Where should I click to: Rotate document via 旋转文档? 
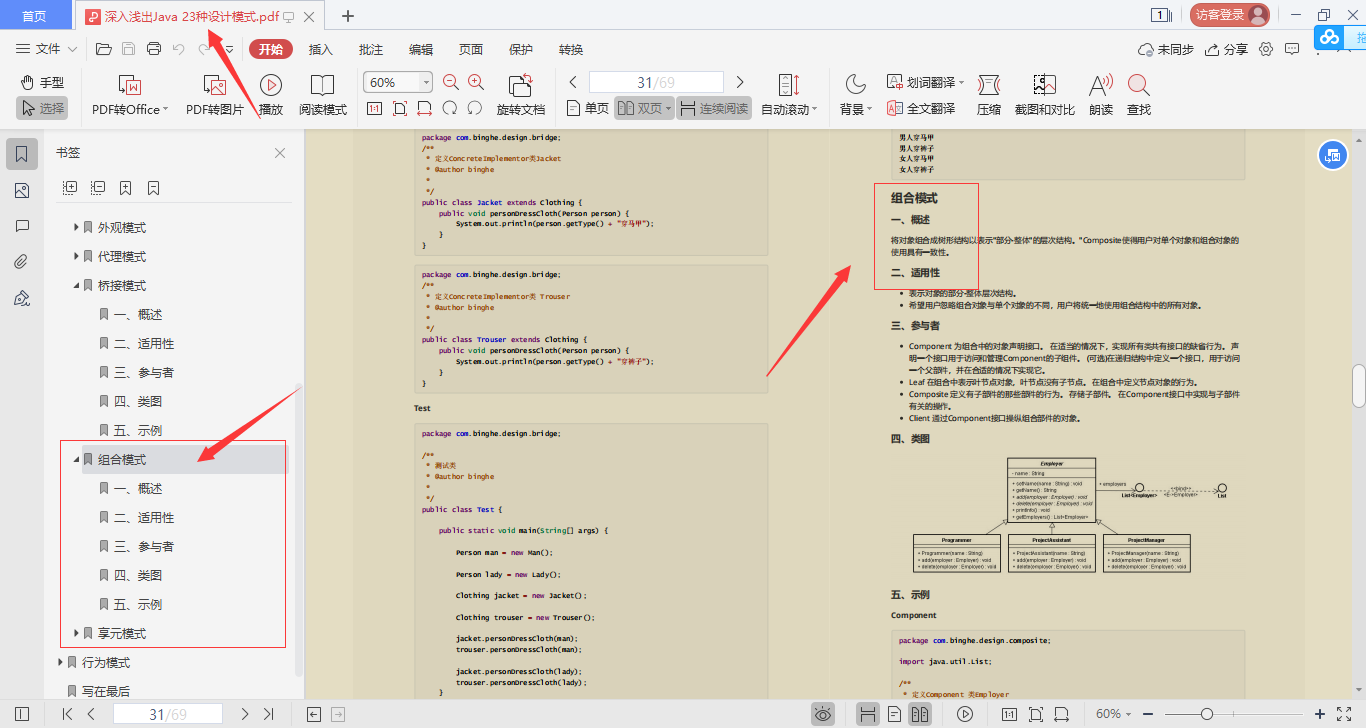pos(521,96)
